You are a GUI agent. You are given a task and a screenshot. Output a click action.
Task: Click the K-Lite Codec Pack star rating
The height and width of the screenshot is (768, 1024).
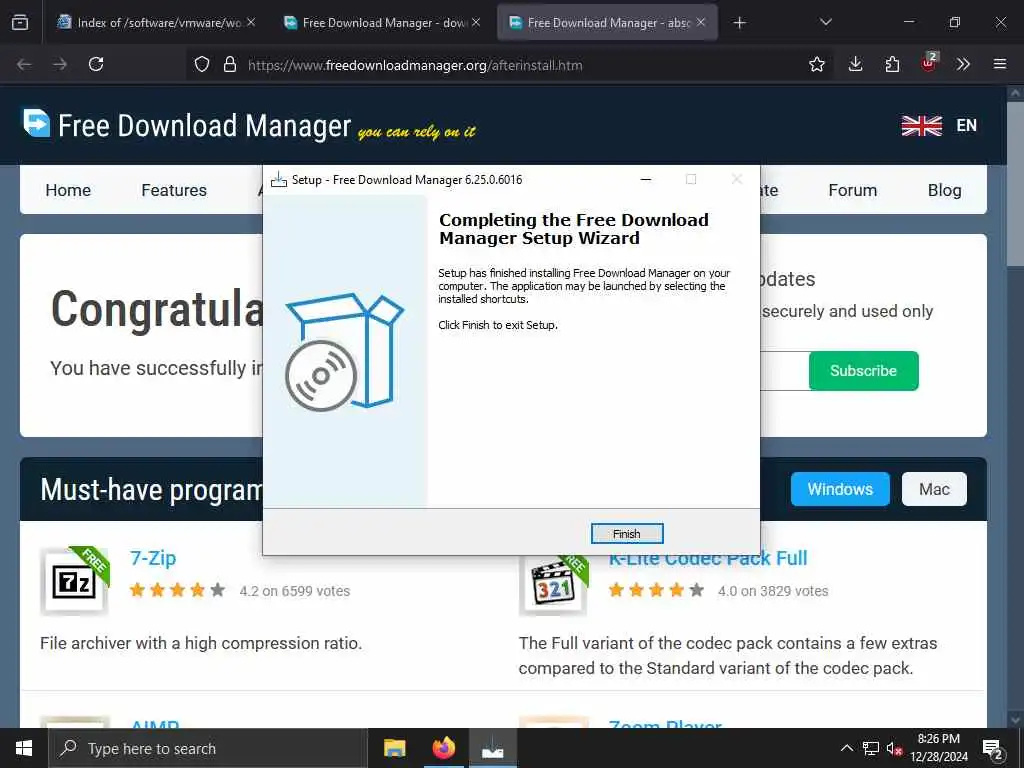coord(656,590)
